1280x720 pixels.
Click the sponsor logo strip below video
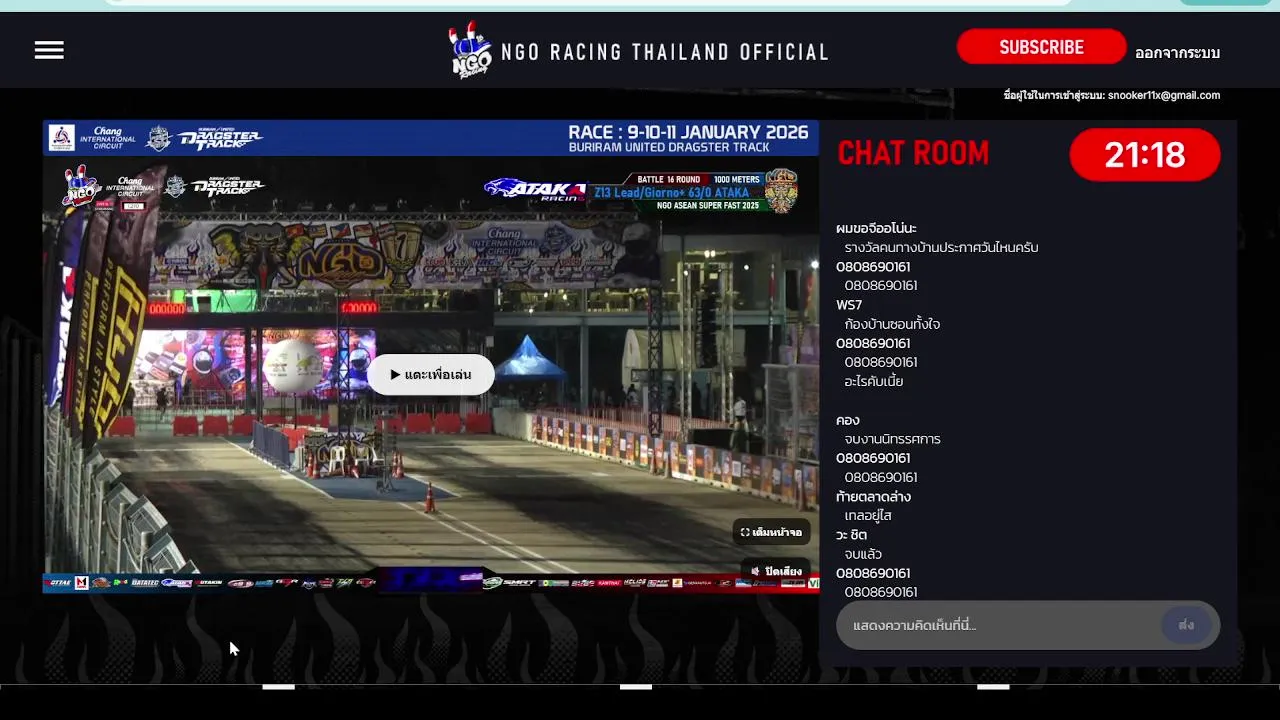click(431, 582)
